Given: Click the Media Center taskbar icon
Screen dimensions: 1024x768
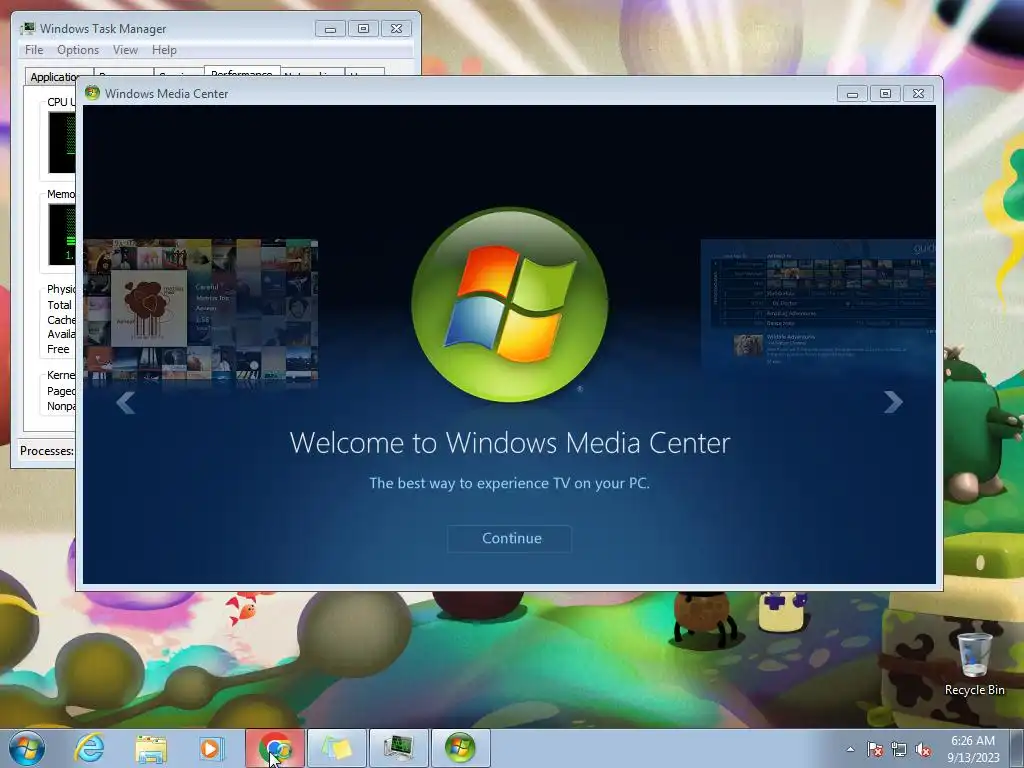Looking at the screenshot, I should [460, 748].
